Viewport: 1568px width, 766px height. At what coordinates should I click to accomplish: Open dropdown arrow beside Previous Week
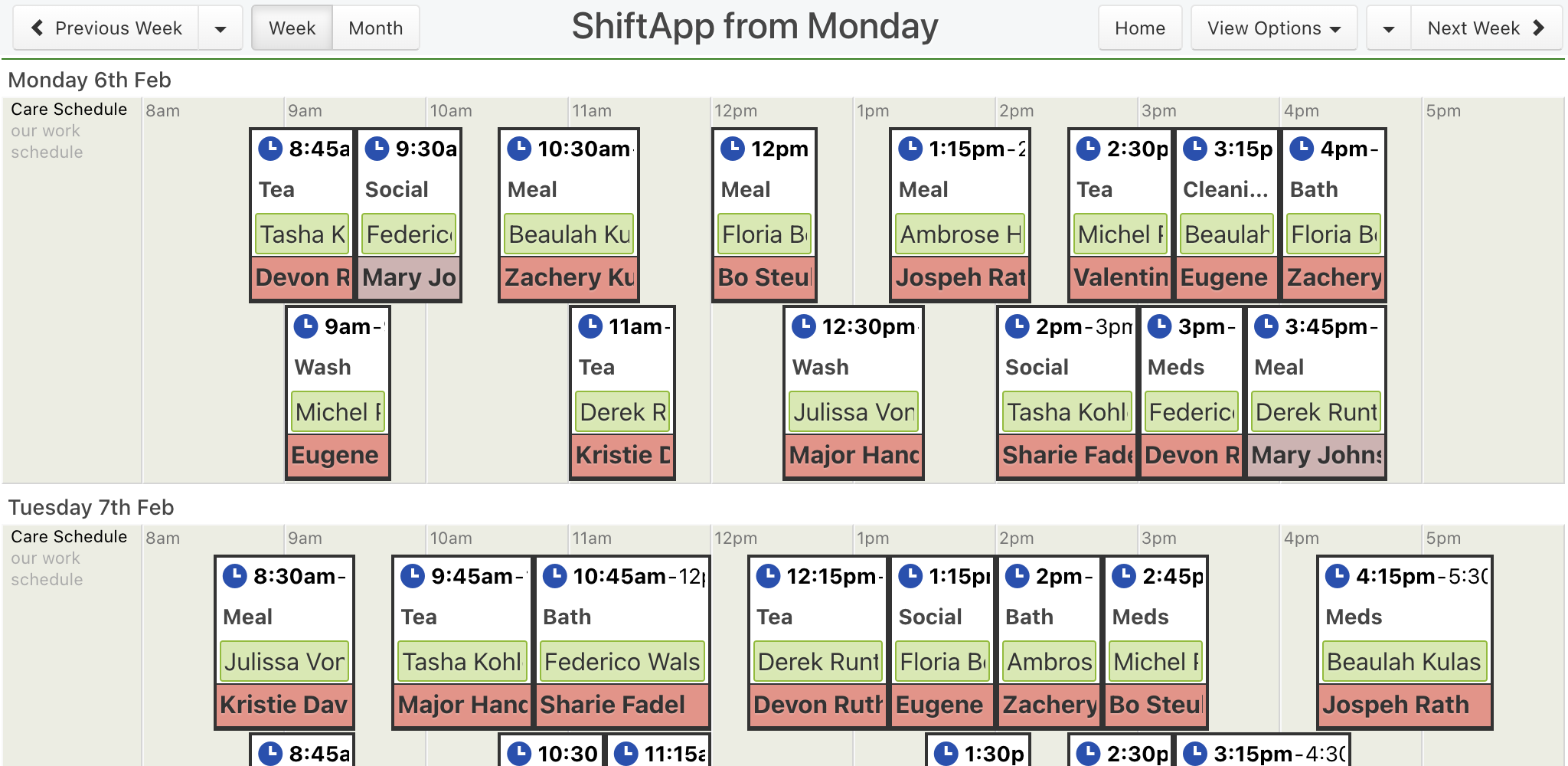(x=220, y=28)
